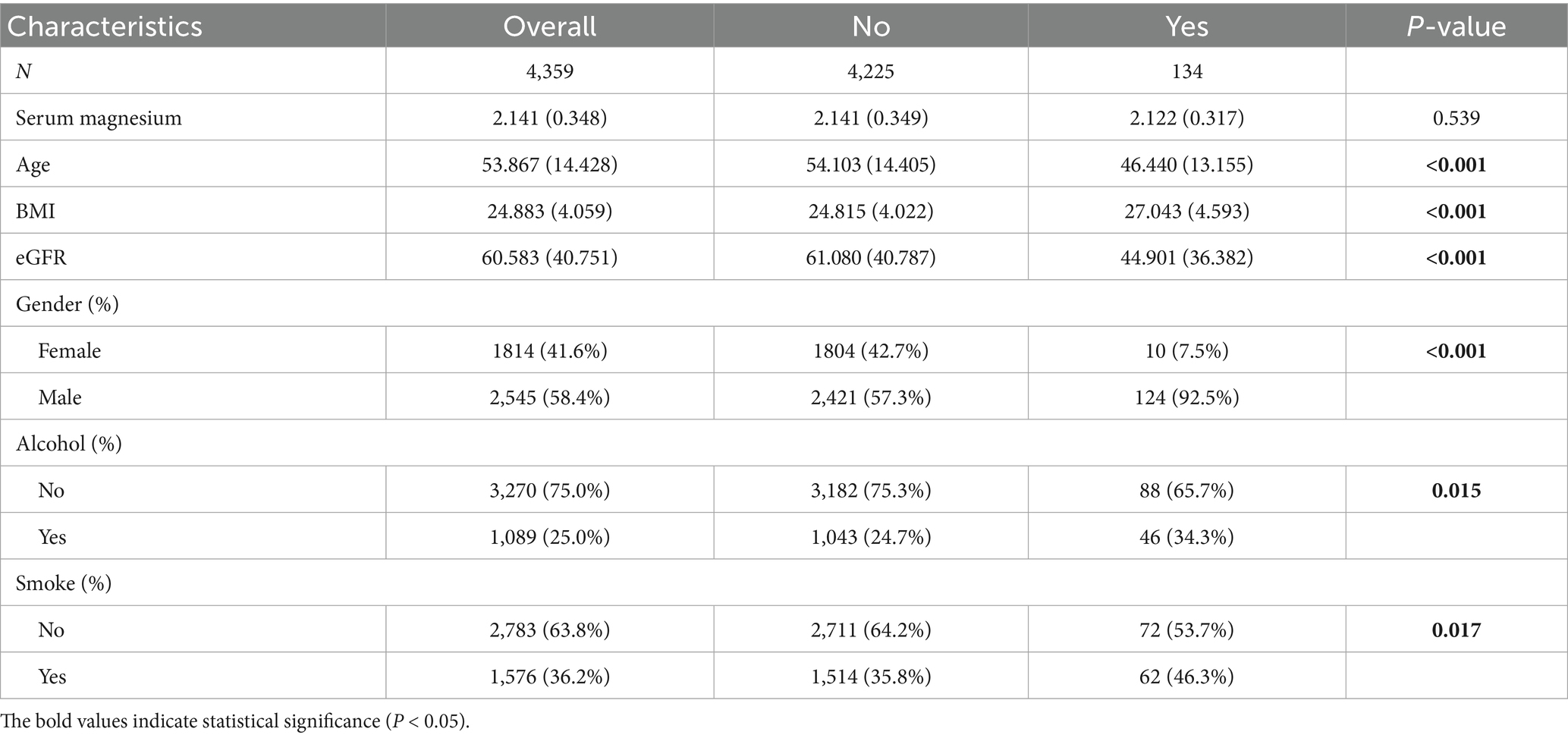
Task: Select the Female row label
Action: [x=69, y=351]
